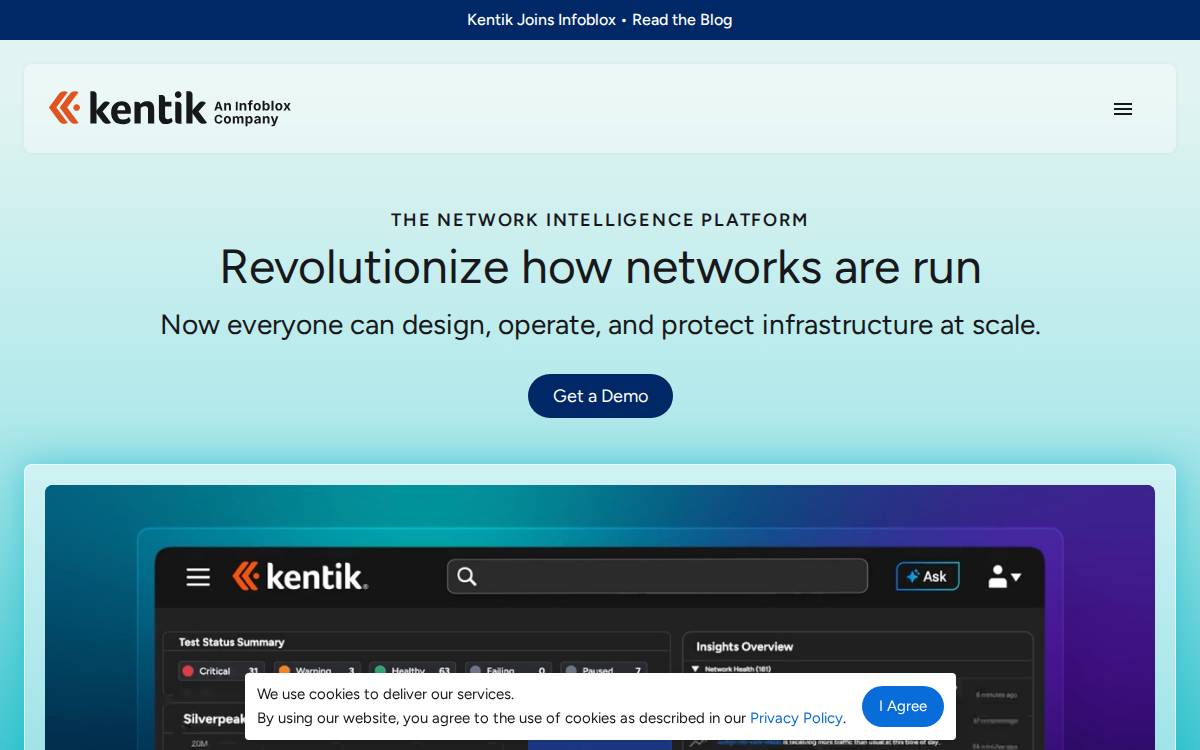Click 'We use cookies to deliver our services' text

(386, 694)
